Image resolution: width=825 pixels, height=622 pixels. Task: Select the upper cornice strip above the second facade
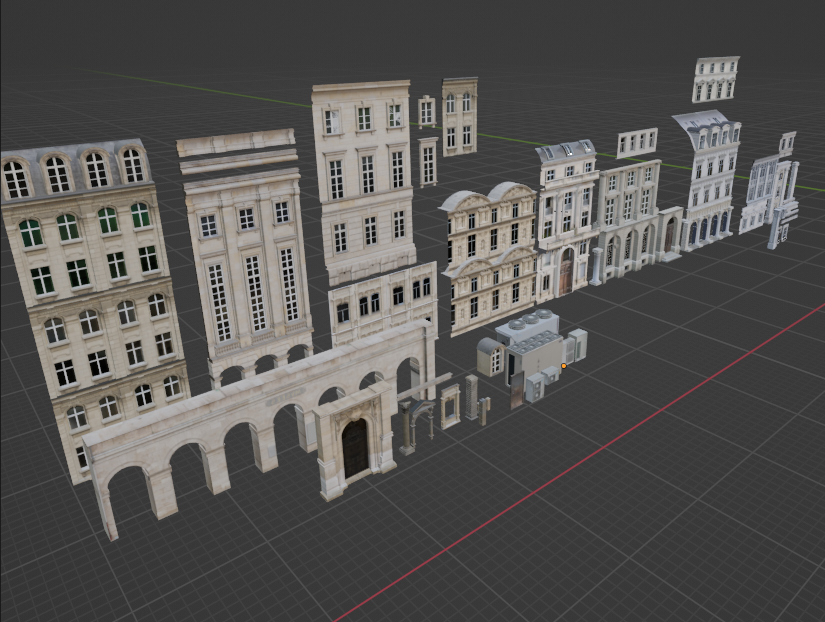coord(236,143)
